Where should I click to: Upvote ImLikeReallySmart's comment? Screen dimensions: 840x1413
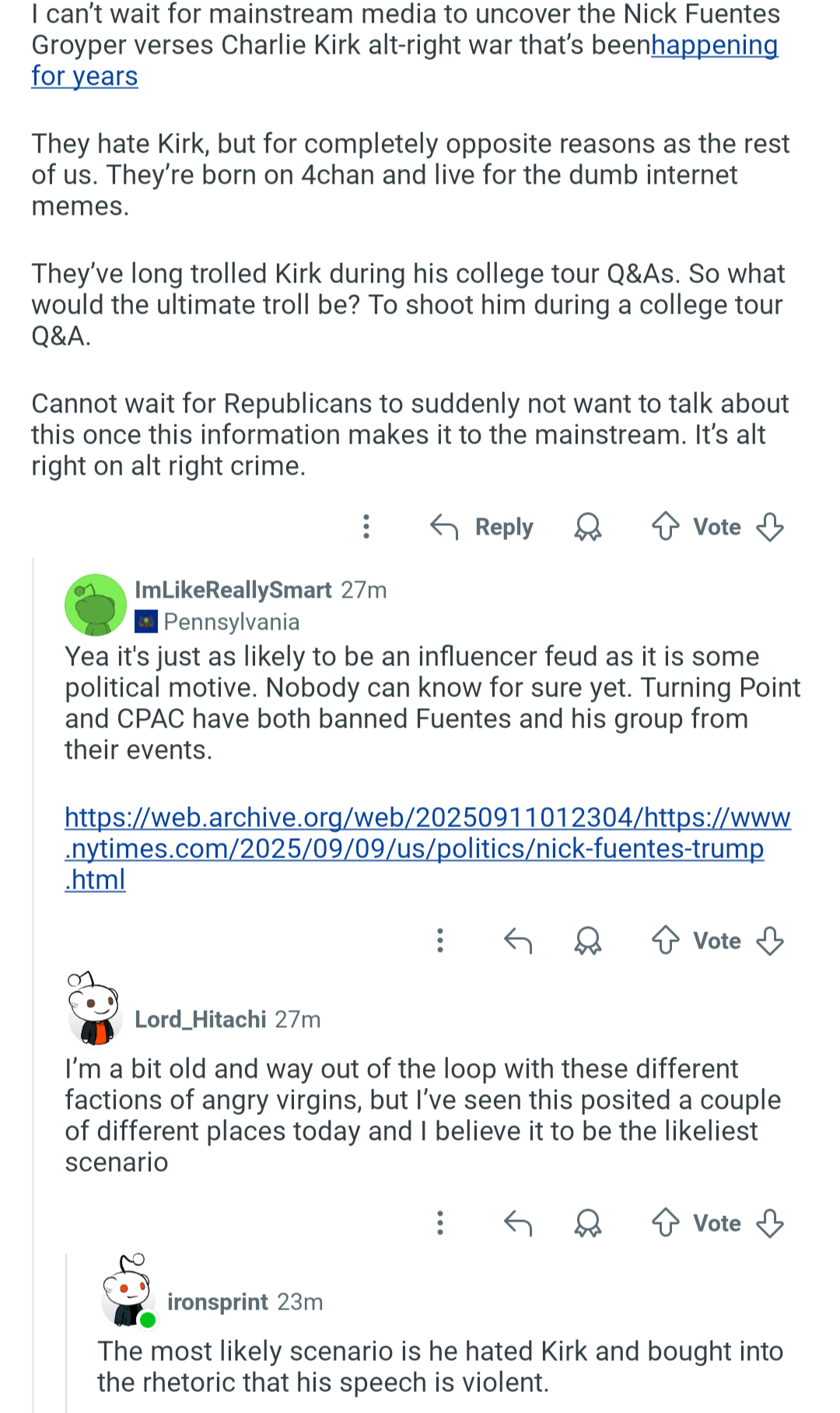tap(666, 941)
